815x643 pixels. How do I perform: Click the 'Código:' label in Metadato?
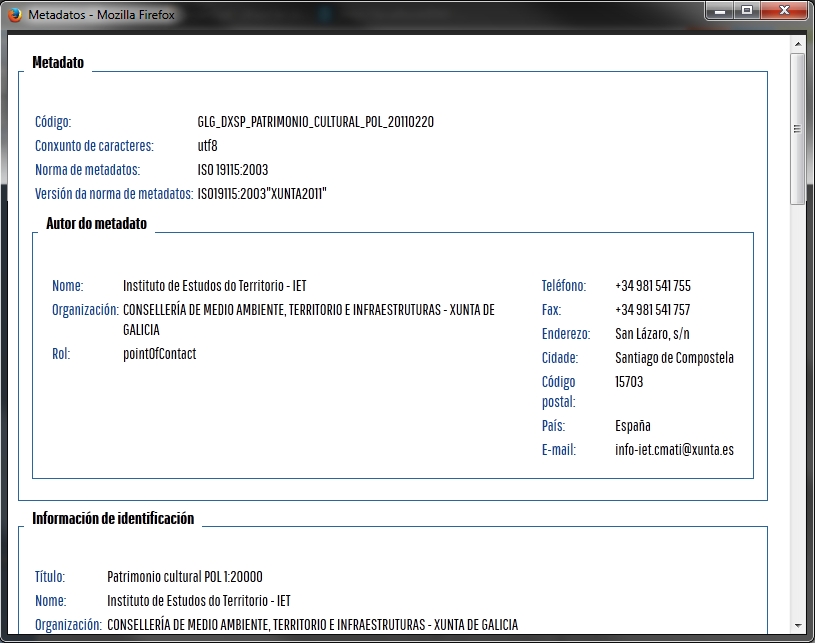53,122
